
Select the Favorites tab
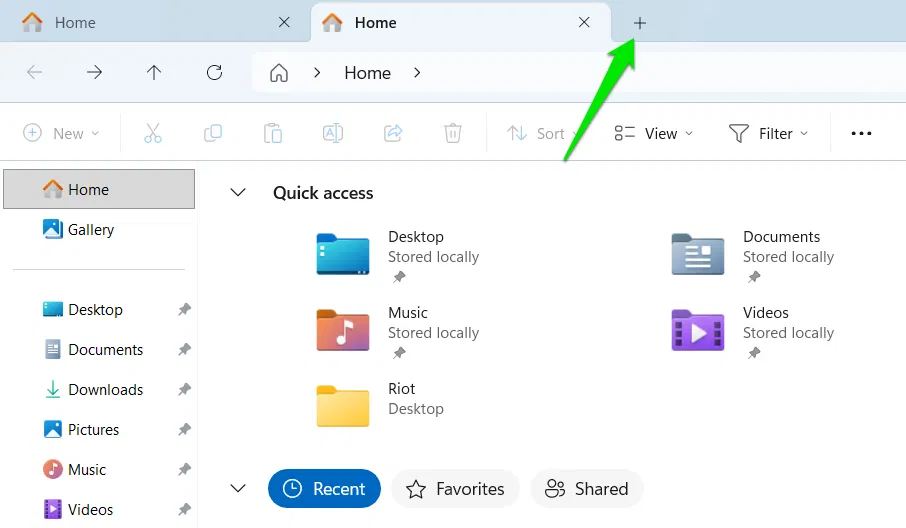click(455, 489)
